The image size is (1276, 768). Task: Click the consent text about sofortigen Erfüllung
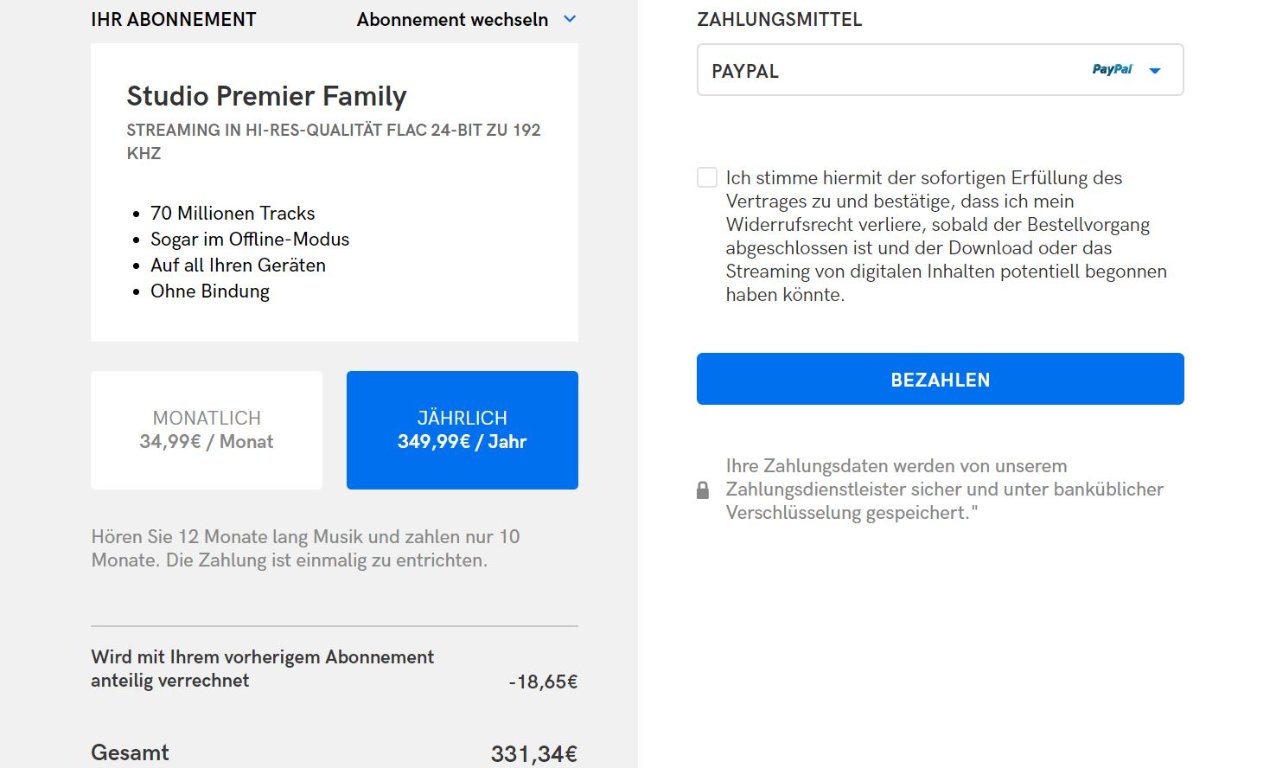click(946, 237)
